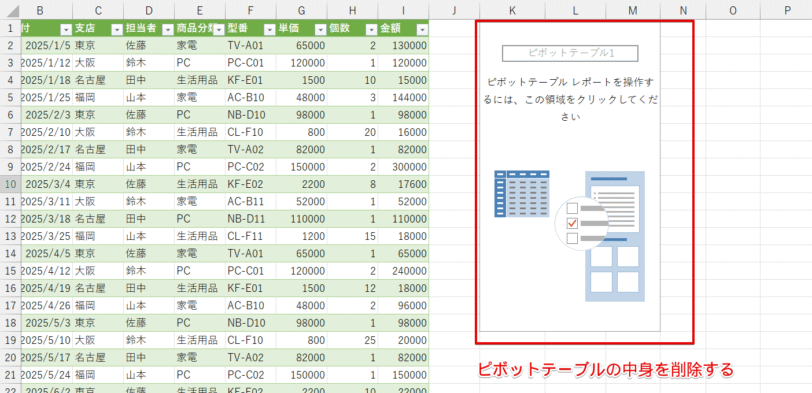Open the 単価 column filter dropdown

click(320, 30)
